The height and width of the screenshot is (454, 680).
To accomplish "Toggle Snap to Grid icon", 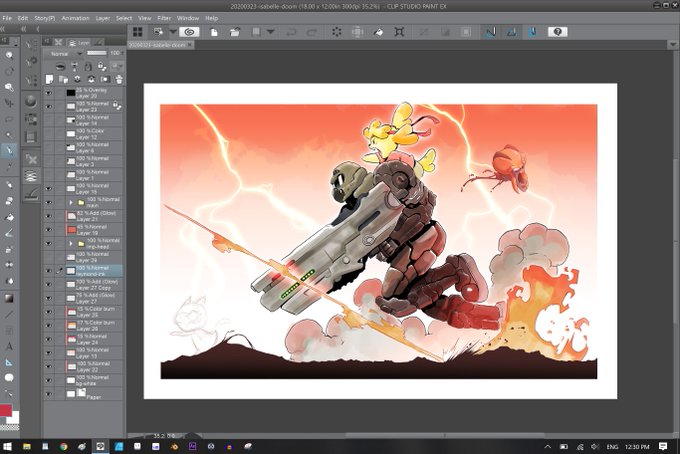I will 533,32.
